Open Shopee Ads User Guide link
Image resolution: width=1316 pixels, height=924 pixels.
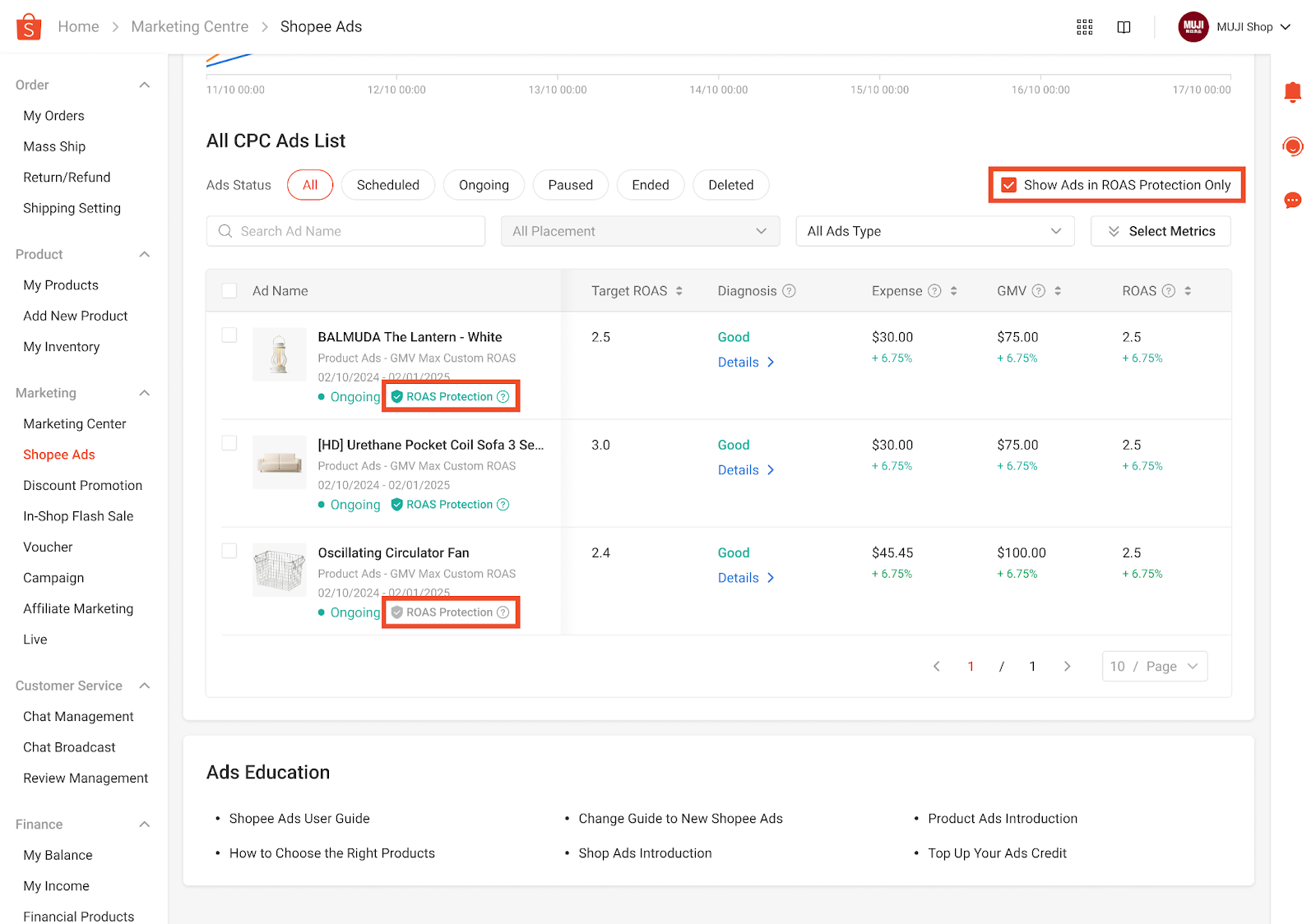pos(299,819)
